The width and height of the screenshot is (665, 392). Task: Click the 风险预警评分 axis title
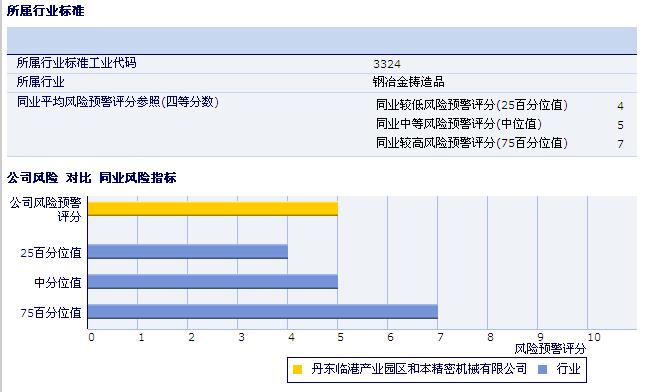(550, 349)
